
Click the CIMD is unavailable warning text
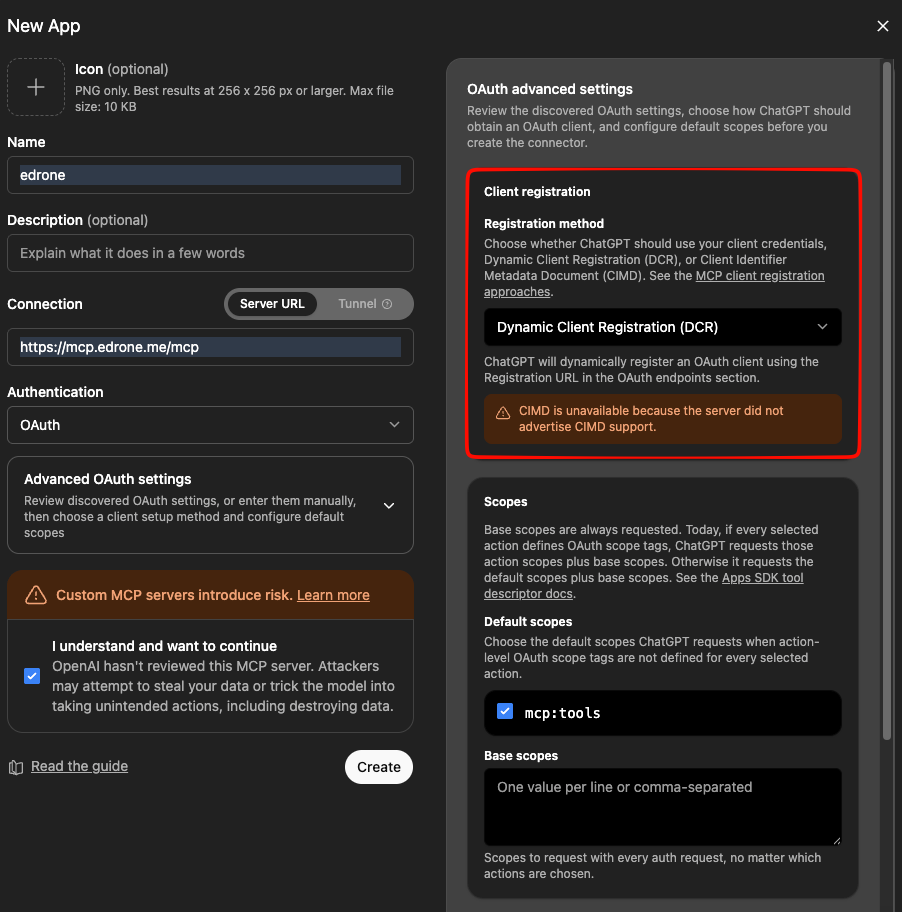pyautogui.click(x=651, y=419)
